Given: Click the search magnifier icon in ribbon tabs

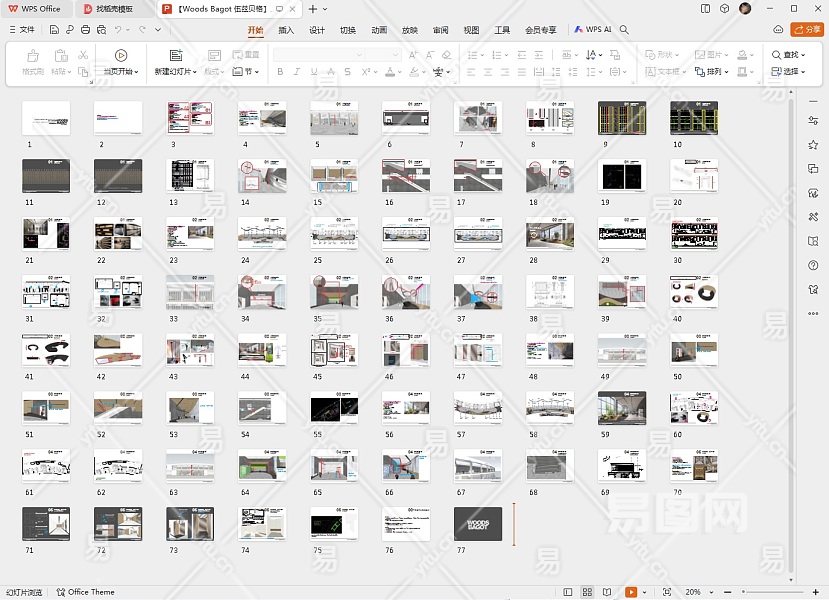Looking at the screenshot, I should (625, 30).
